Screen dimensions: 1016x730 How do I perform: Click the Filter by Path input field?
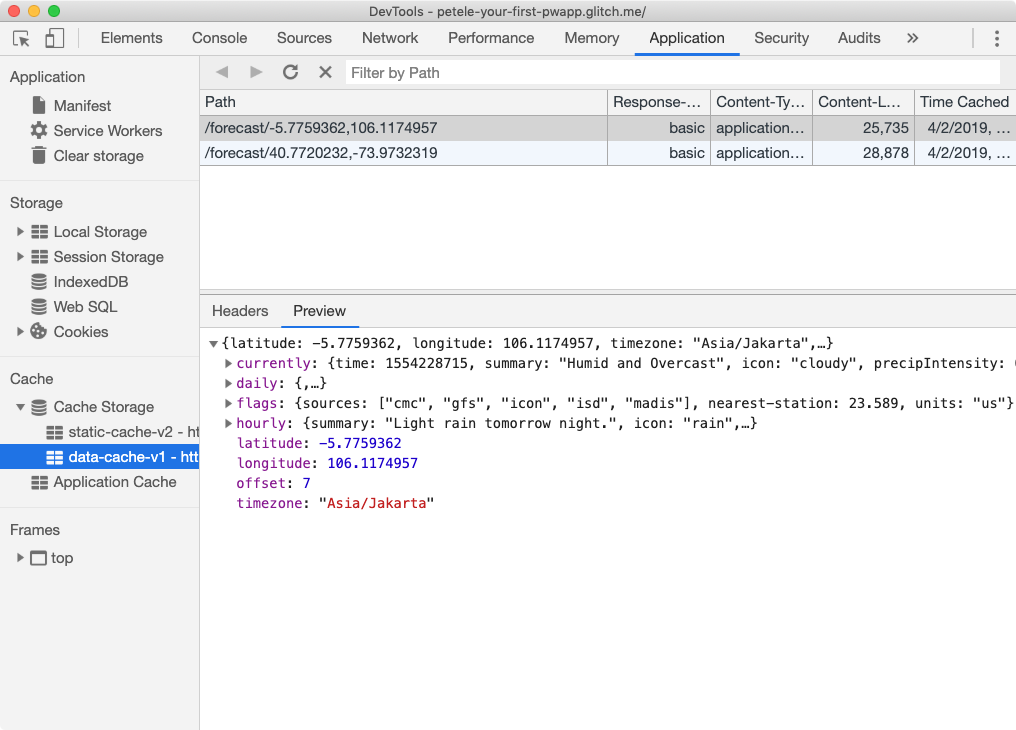pos(672,73)
